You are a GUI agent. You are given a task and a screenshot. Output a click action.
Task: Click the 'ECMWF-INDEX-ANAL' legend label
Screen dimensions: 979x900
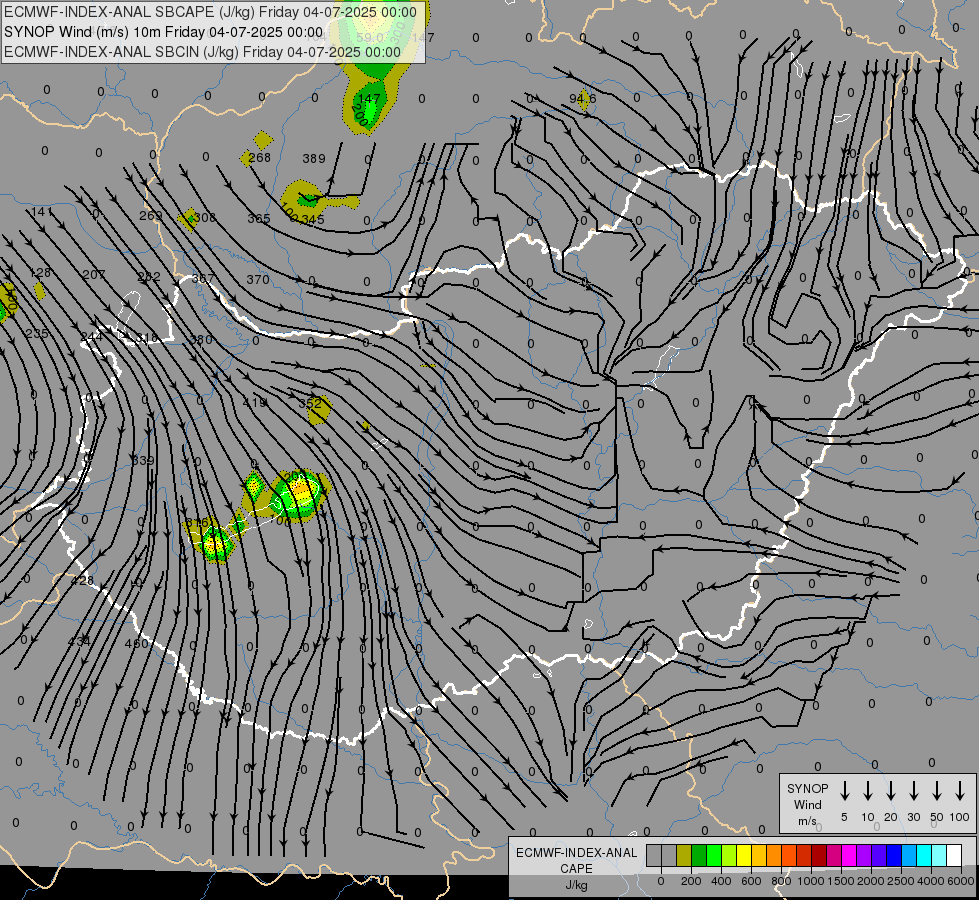[x=576, y=853]
